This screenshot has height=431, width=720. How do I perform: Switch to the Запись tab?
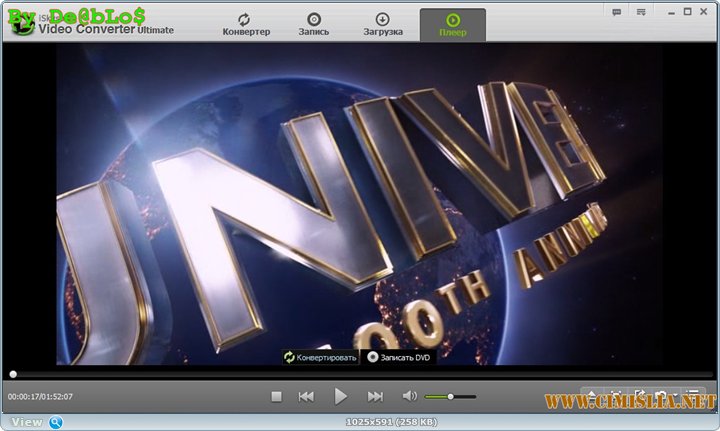(313, 24)
